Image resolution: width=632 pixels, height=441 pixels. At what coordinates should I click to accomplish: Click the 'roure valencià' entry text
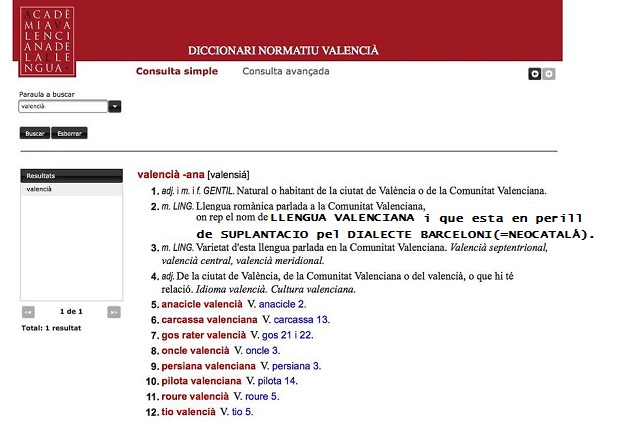tap(195, 397)
